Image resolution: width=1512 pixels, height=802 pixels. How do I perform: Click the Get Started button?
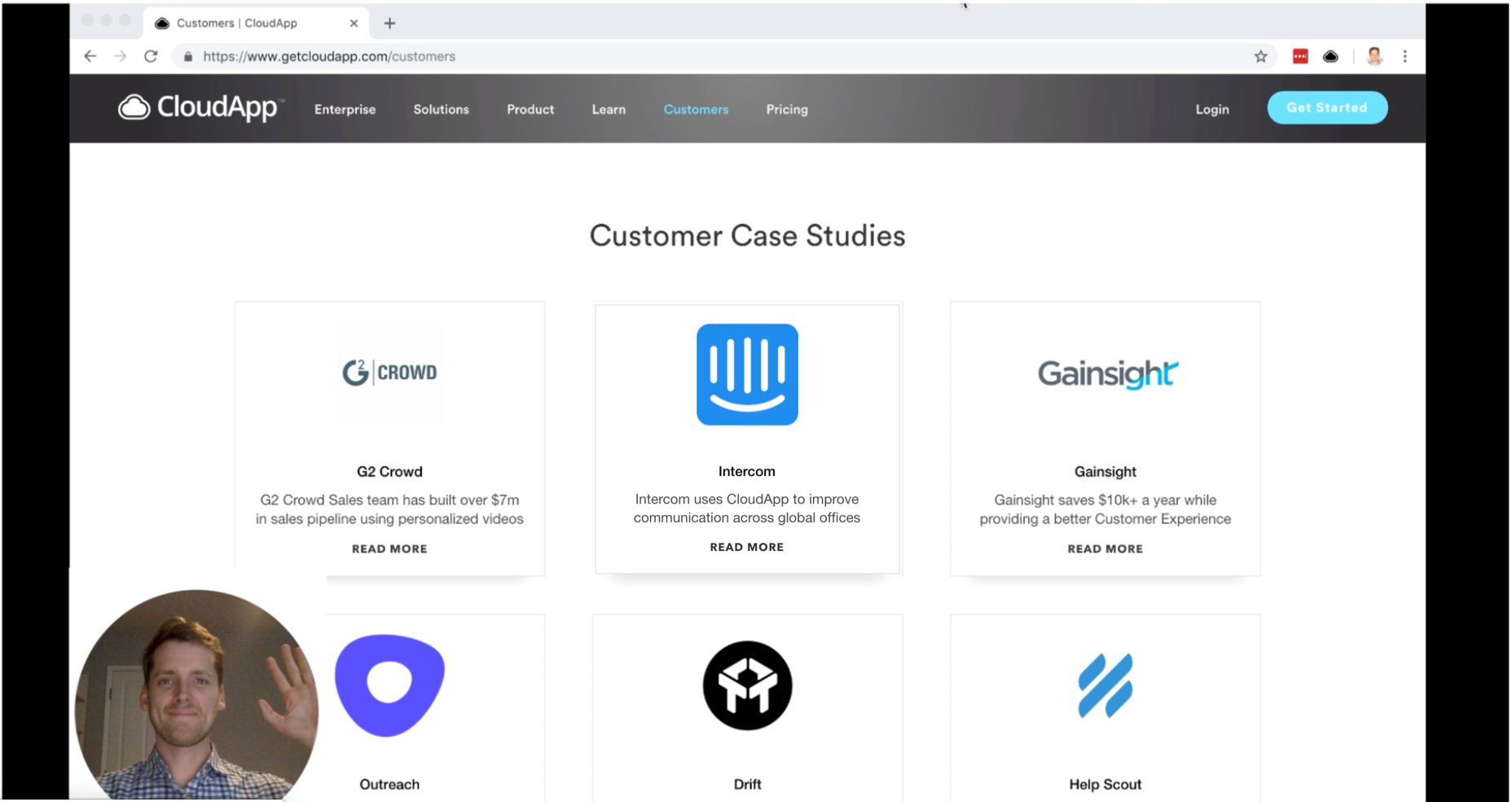[x=1327, y=108]
